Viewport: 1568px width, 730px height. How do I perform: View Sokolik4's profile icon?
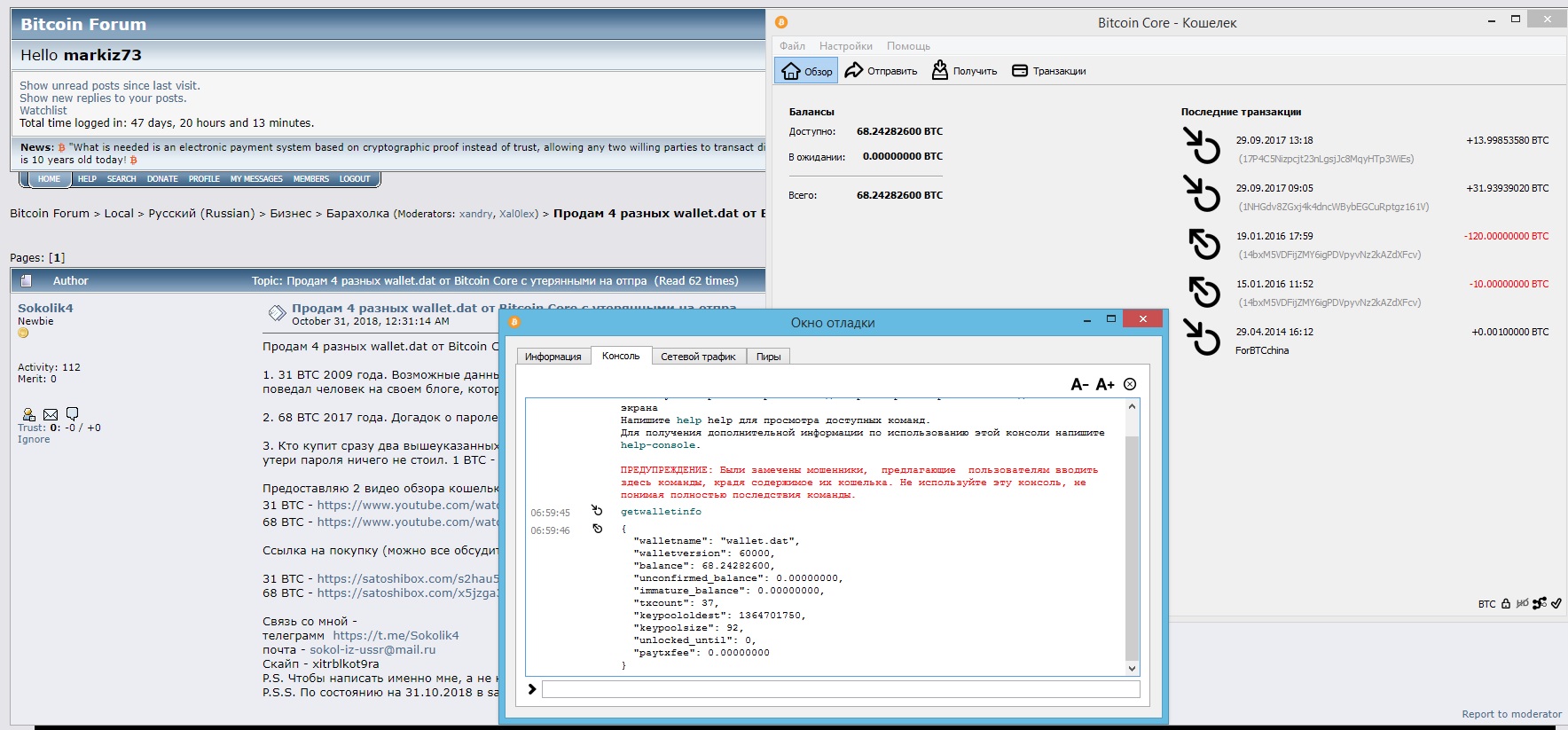coord(28,414)
